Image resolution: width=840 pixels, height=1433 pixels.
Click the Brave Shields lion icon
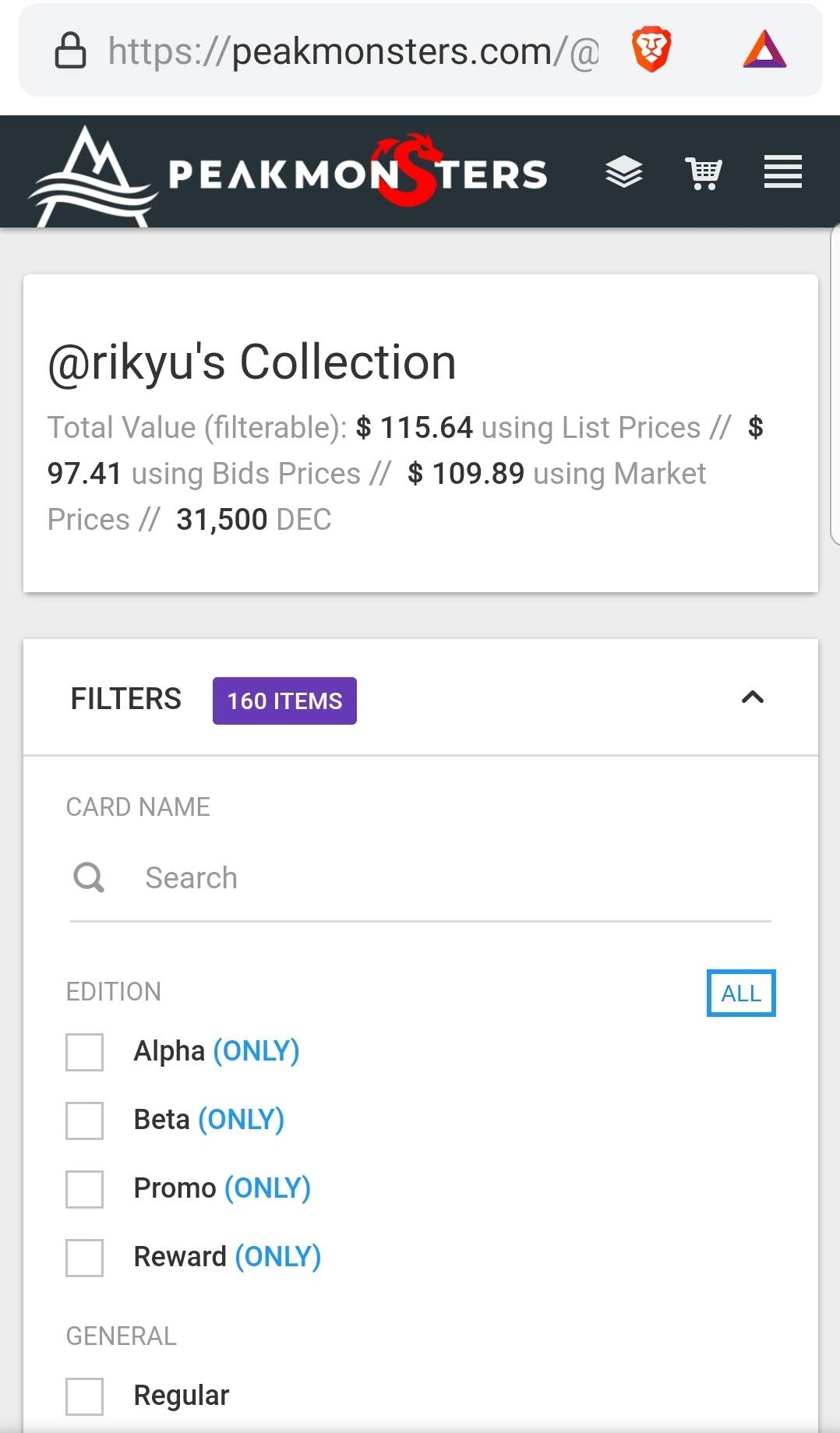click(x=651, y=49)
